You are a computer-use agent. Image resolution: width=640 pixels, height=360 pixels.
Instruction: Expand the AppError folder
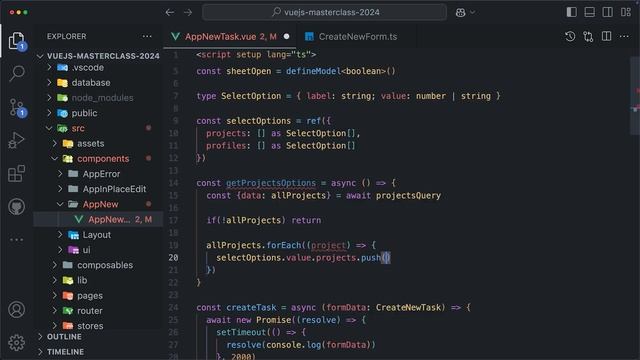coord(98,174)
